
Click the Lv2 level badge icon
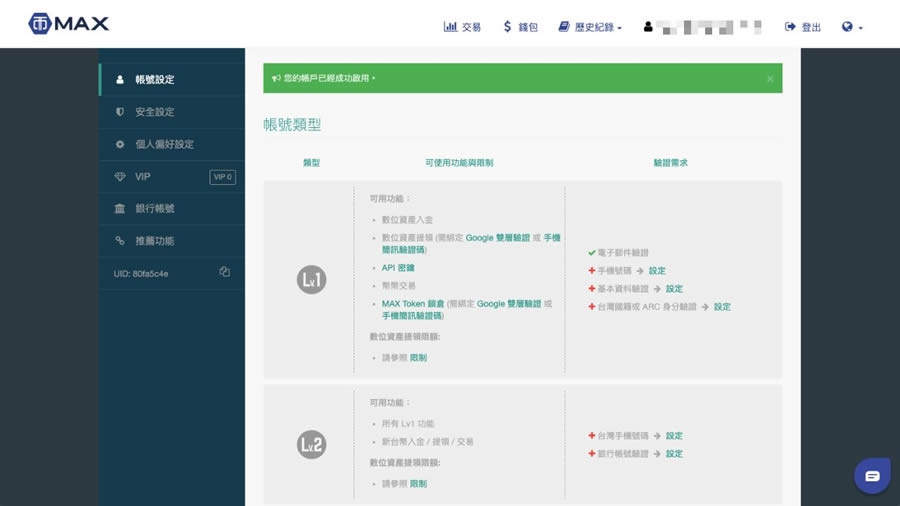tap(311, 444)
